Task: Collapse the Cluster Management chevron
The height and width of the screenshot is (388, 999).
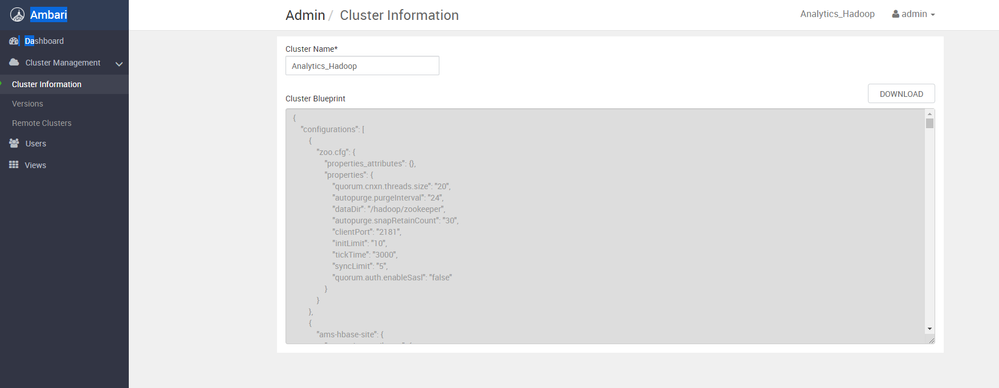Action: click(x=119, y=64)
